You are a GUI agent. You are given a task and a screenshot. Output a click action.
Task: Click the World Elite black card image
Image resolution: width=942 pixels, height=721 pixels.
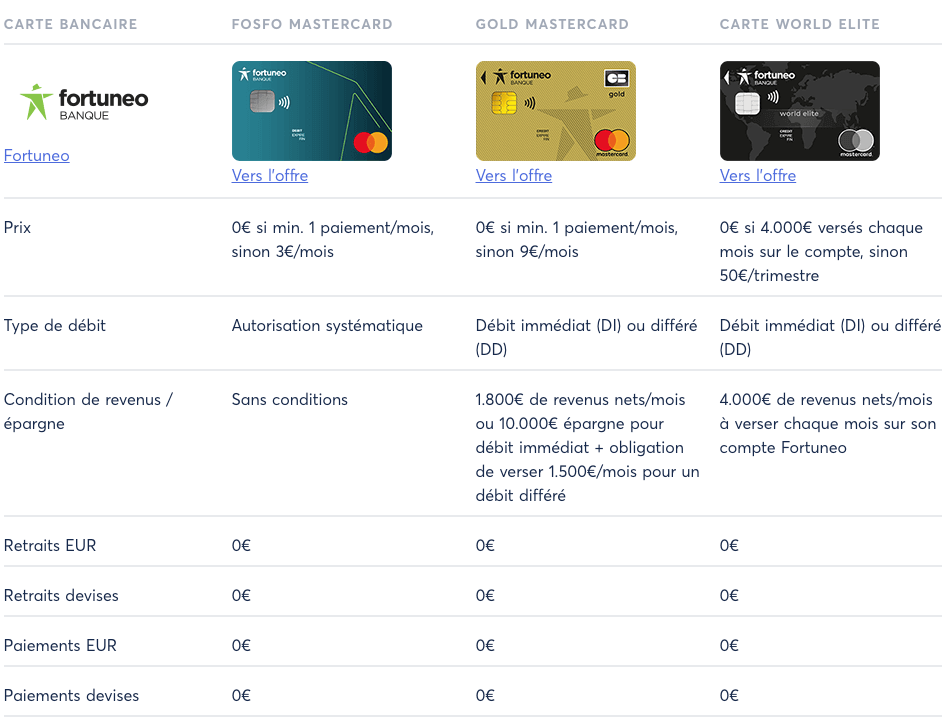pyautogui.click(x=800, y=111)
